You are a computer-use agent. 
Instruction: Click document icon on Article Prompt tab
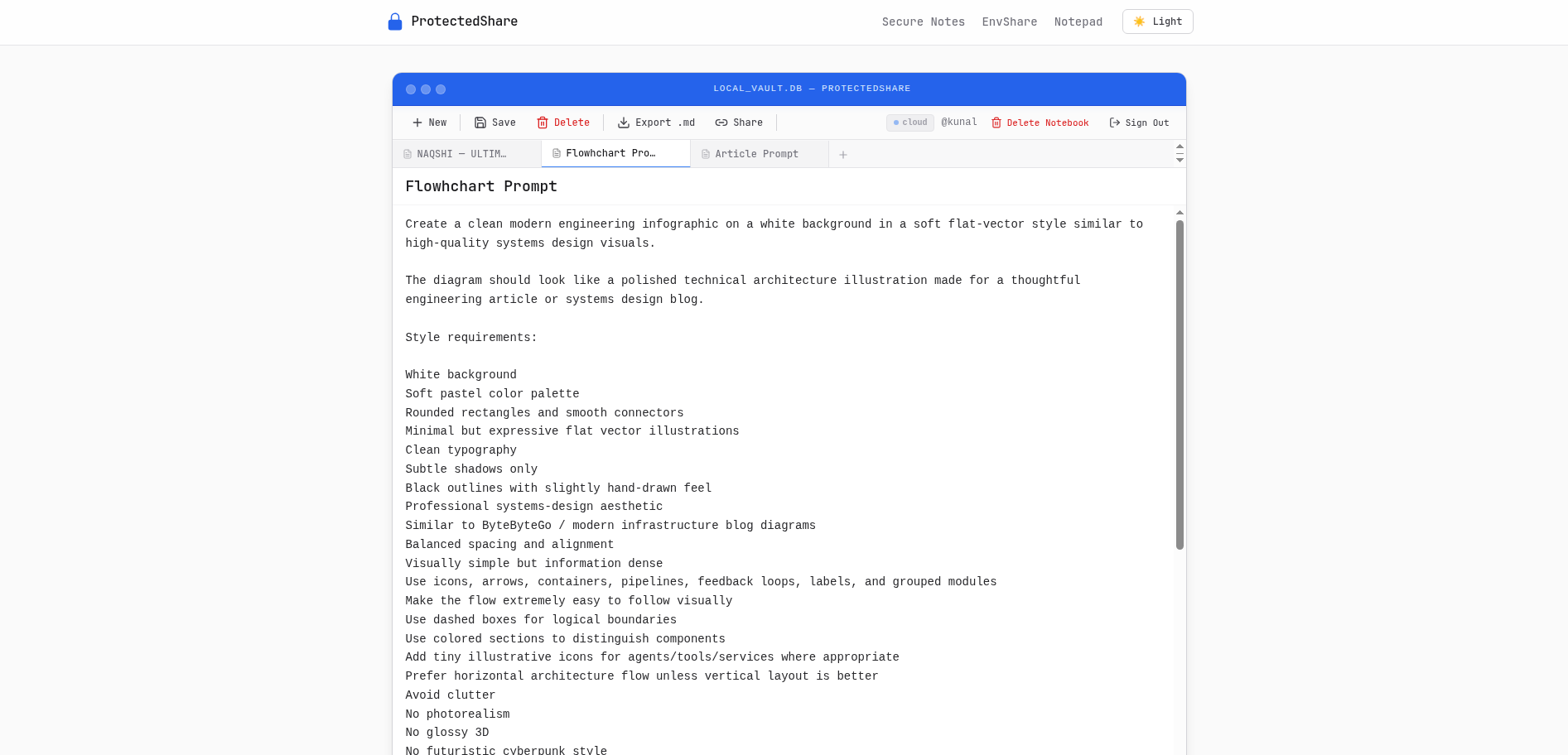coord(706,154)
